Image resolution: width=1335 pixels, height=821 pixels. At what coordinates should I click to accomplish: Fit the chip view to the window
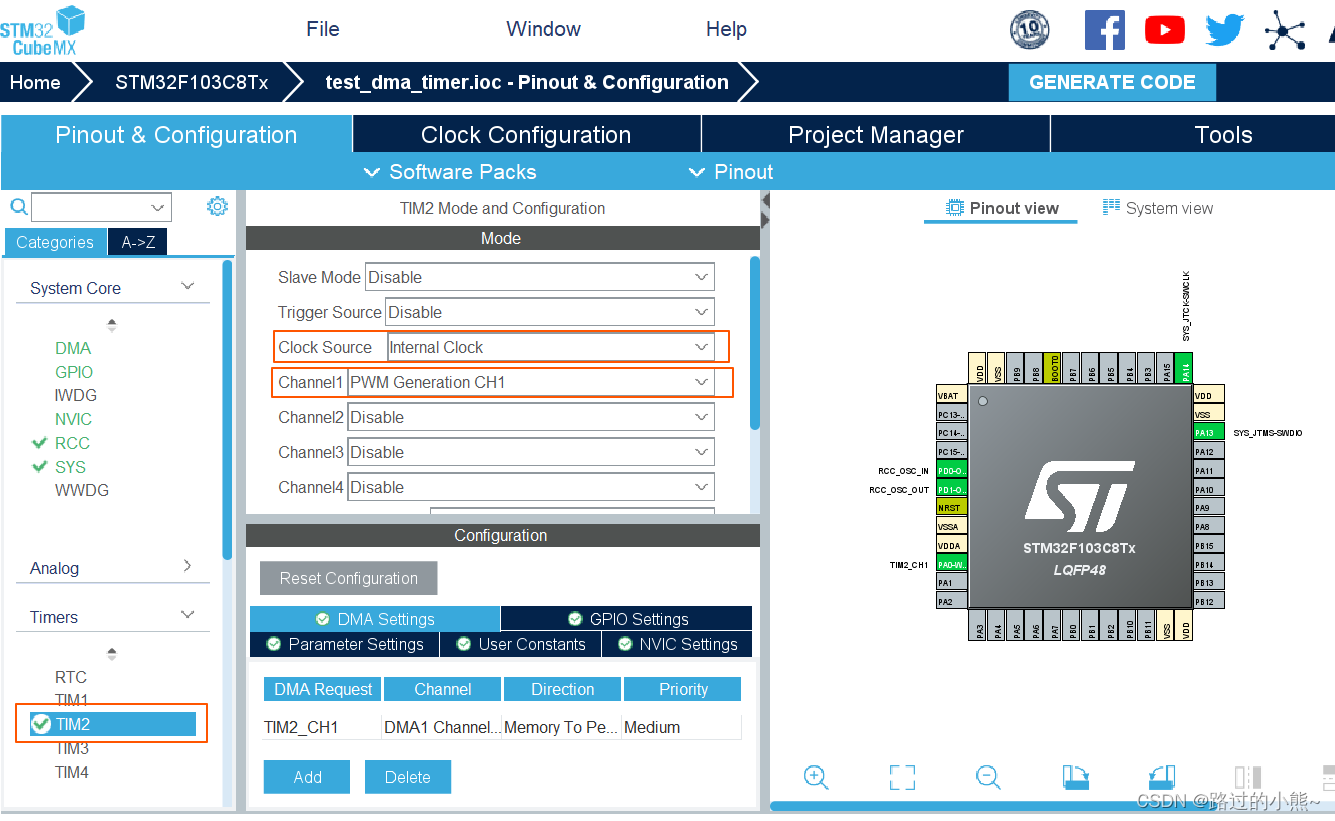click(902, 777)
